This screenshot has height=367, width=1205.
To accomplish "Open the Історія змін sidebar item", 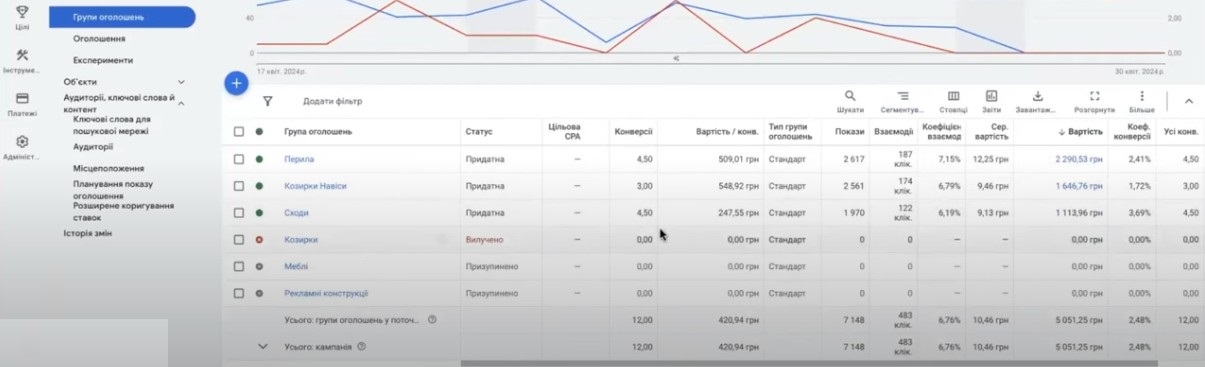I will 87,233.
